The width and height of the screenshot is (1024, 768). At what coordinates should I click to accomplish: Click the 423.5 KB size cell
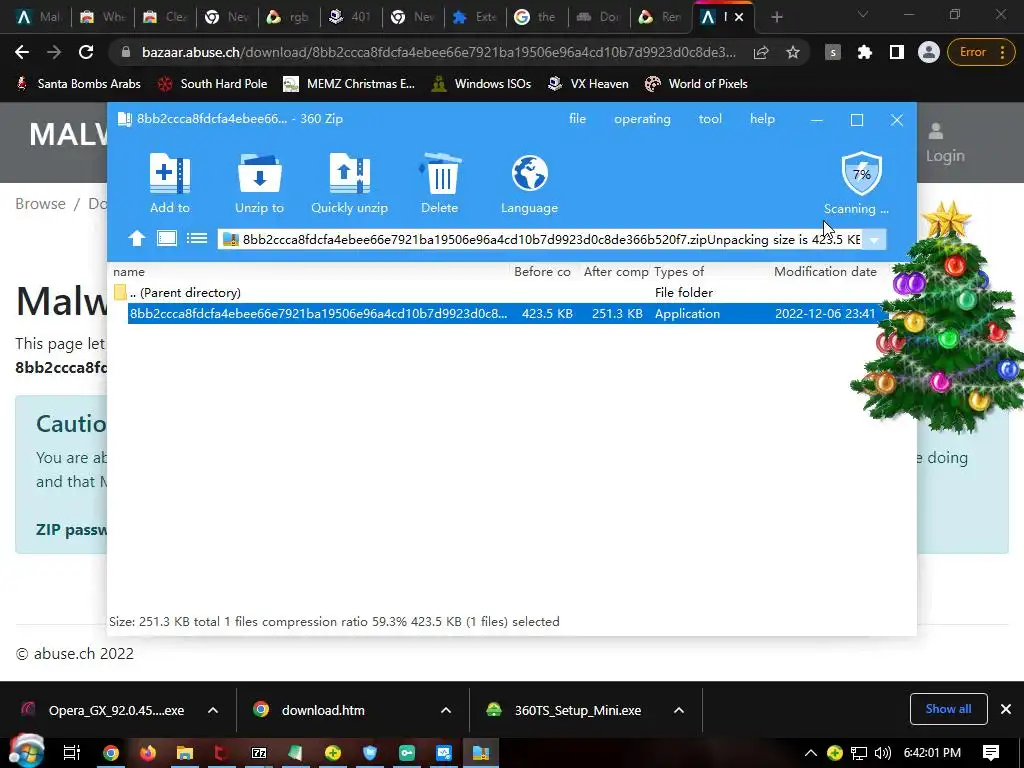[547, 313]
